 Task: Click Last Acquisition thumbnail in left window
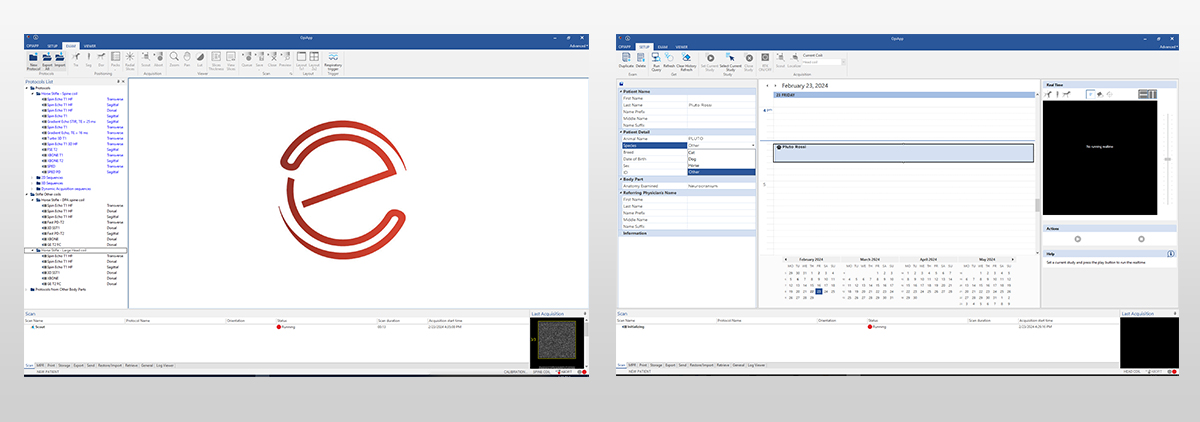pos(558,340)
